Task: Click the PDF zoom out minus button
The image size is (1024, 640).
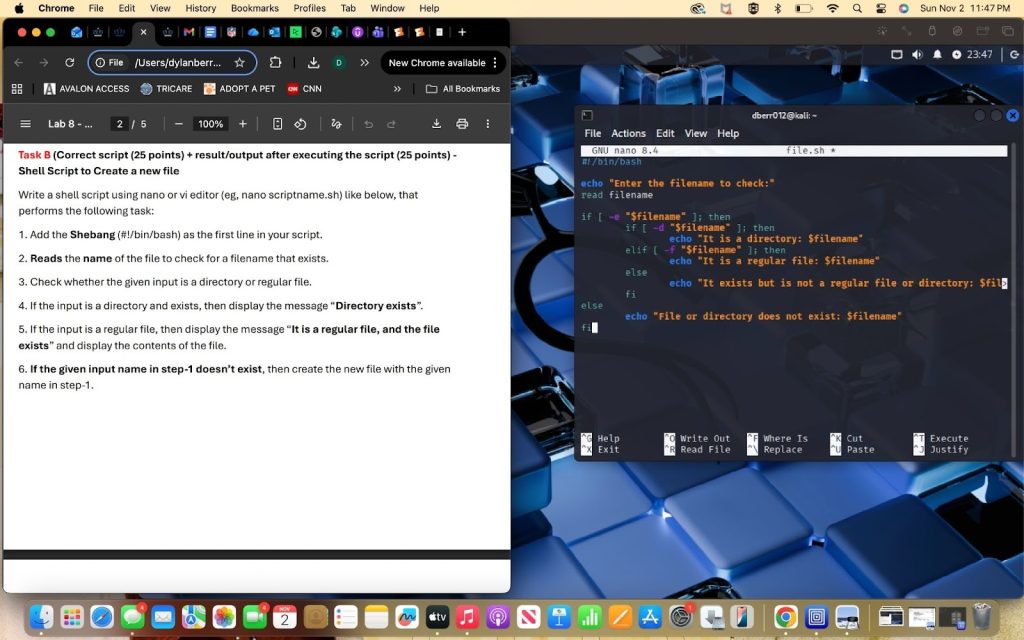Action: click(178, 124)
